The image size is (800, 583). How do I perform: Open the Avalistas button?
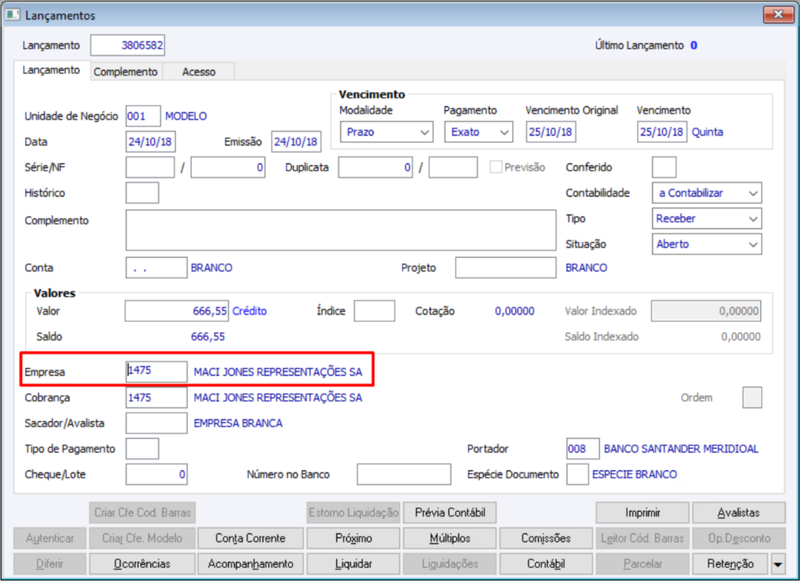[x=738, y=513]
